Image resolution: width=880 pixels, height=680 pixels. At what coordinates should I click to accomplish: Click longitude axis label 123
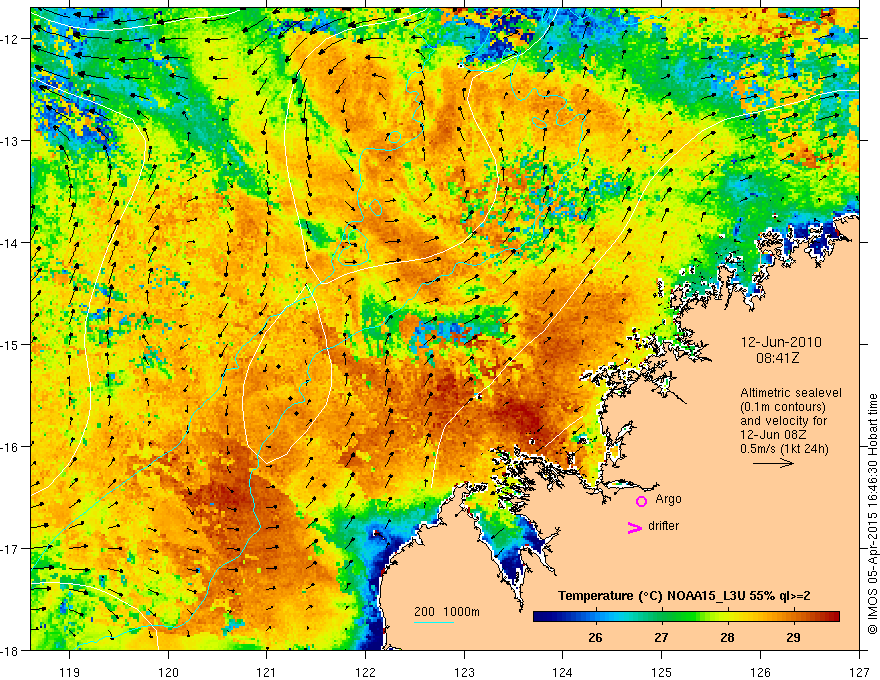pos(464,672)
